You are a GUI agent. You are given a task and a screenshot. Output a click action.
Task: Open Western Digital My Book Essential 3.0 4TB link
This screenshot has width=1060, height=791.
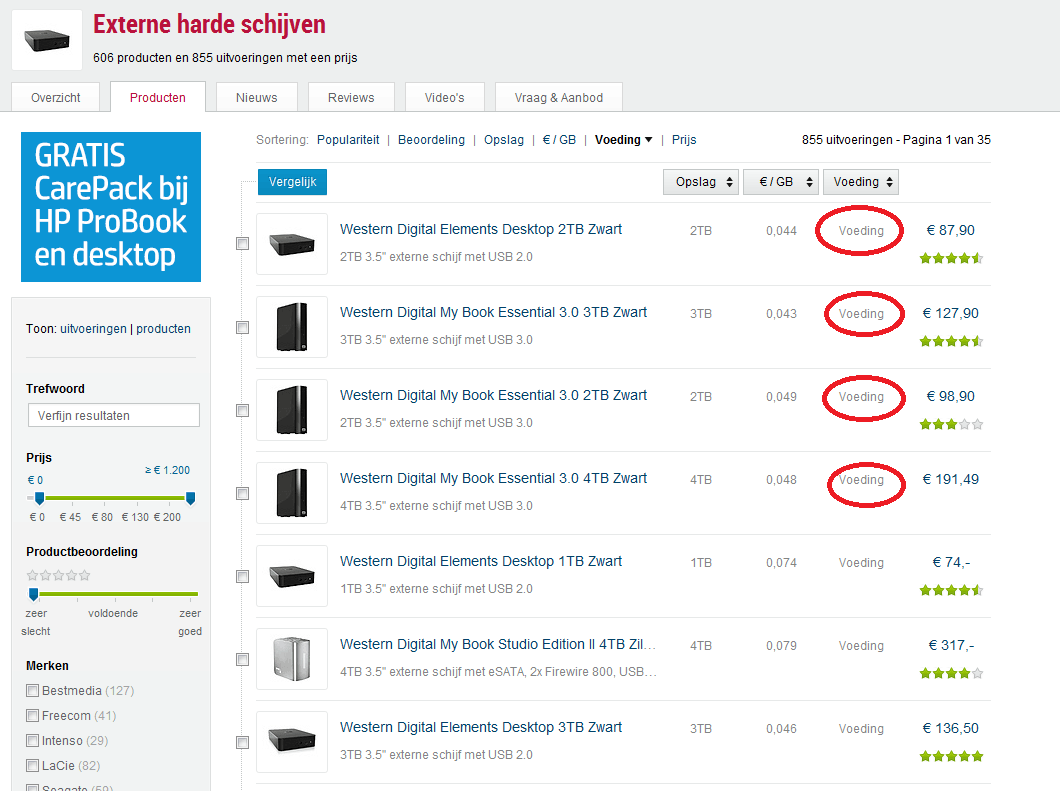pyautogui.click(x=493, y=479)
